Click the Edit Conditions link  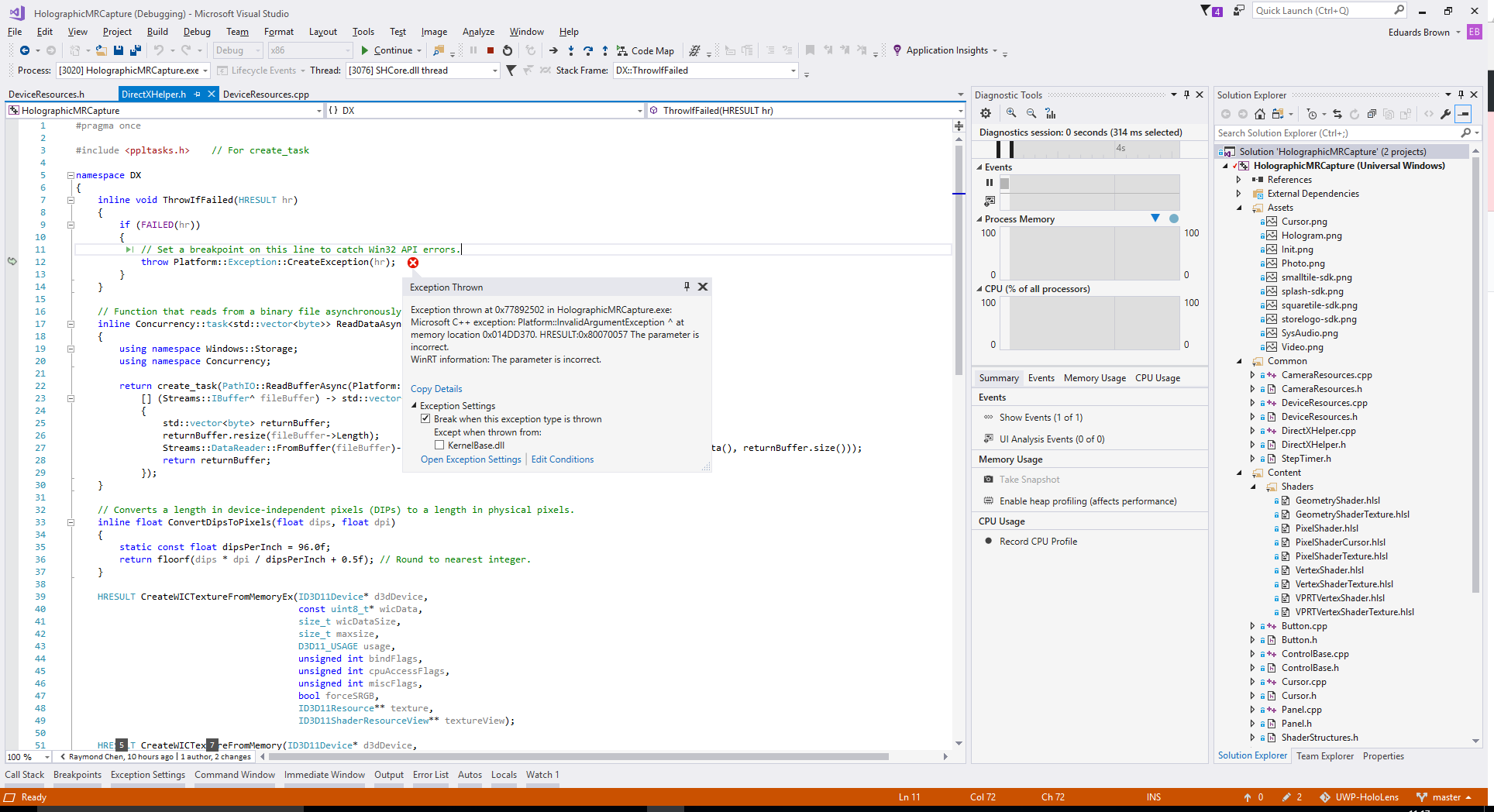[x=562, y=459]
